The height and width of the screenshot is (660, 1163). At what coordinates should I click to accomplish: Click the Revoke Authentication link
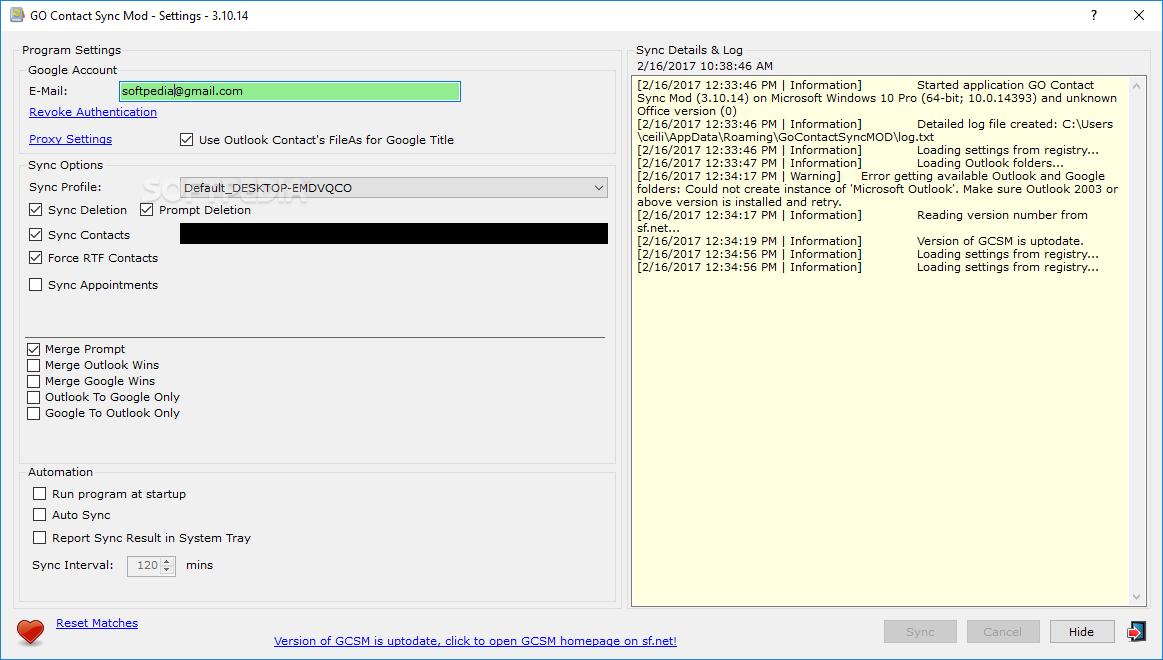tap(93, 112)
